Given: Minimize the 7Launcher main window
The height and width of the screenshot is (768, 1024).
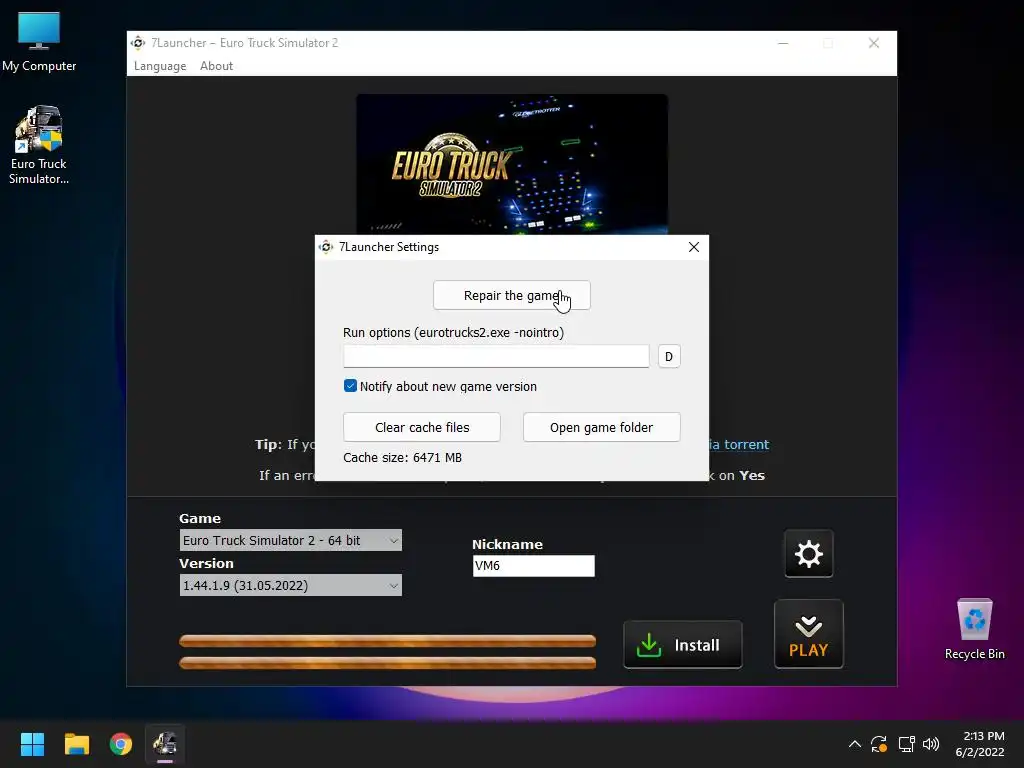Looking at the screenshot, I should point(783,43).
